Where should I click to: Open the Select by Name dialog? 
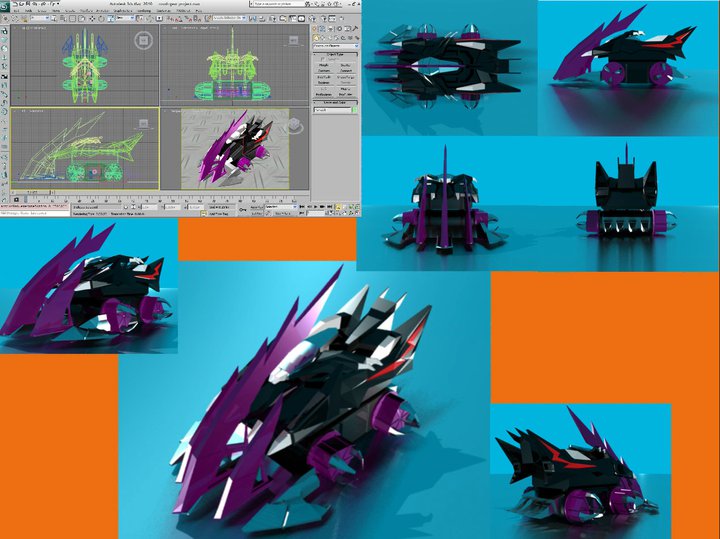click(x=63, y=18)
